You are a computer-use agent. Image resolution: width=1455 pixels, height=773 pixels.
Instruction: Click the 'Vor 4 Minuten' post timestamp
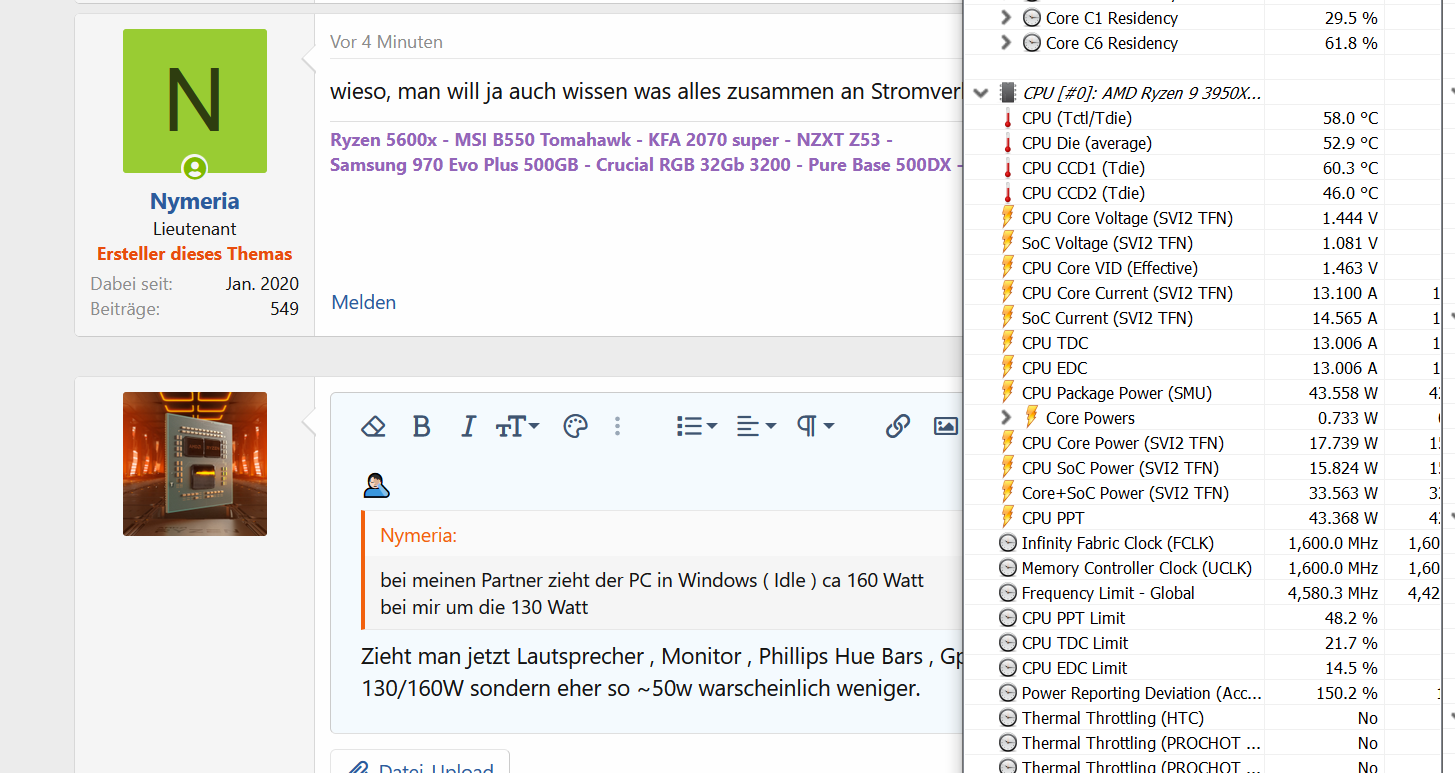387,42
